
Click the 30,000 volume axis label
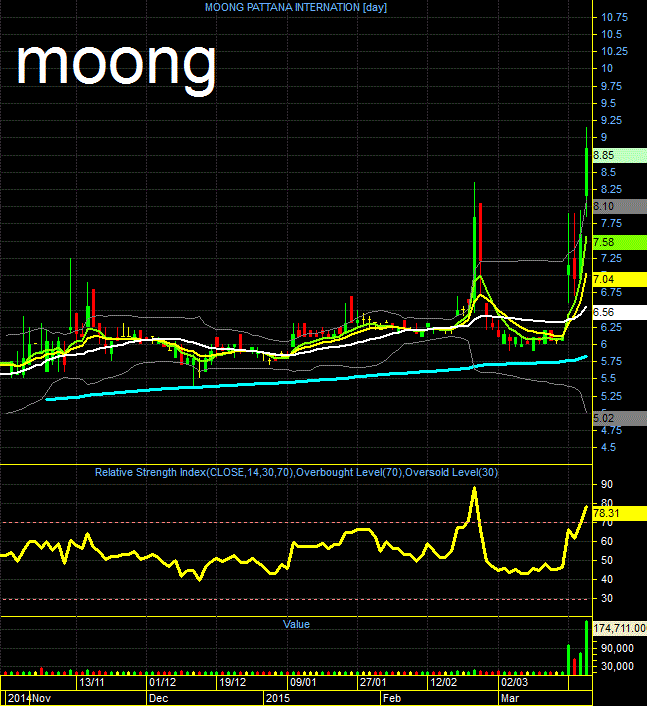617,666
